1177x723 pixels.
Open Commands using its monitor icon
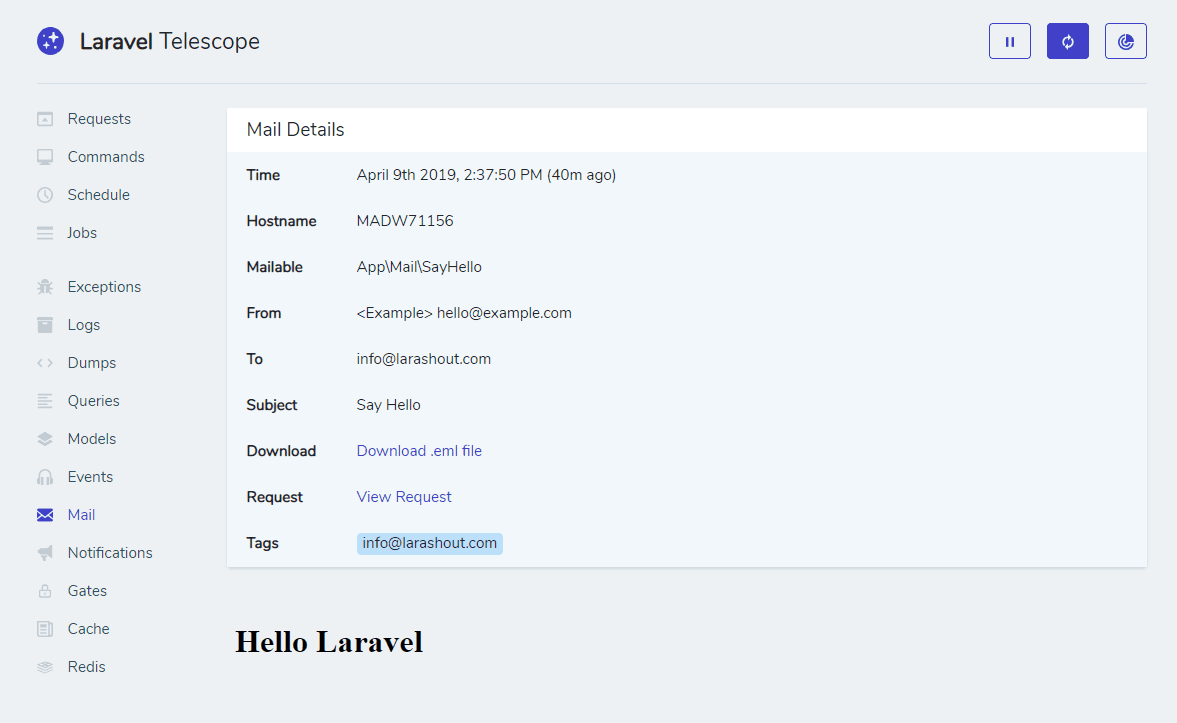coord(44,156)
